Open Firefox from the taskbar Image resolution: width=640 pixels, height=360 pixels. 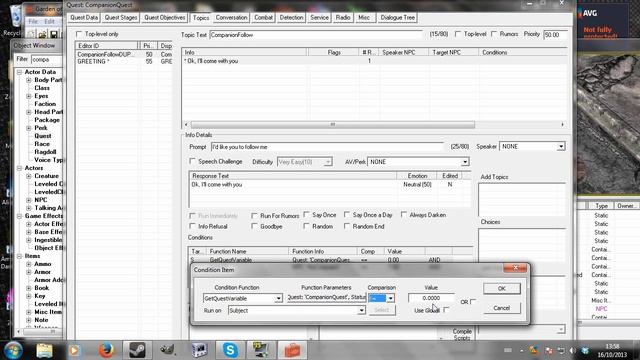[106, 350]
